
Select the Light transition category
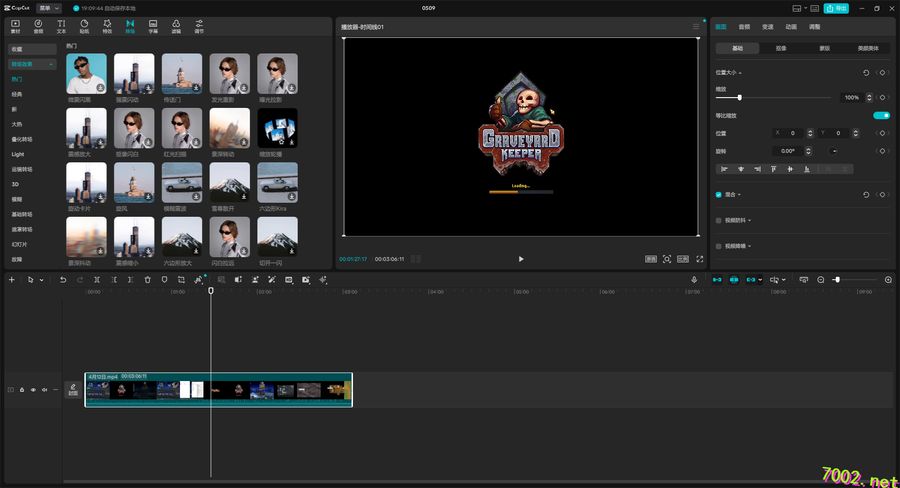point(18,154)
